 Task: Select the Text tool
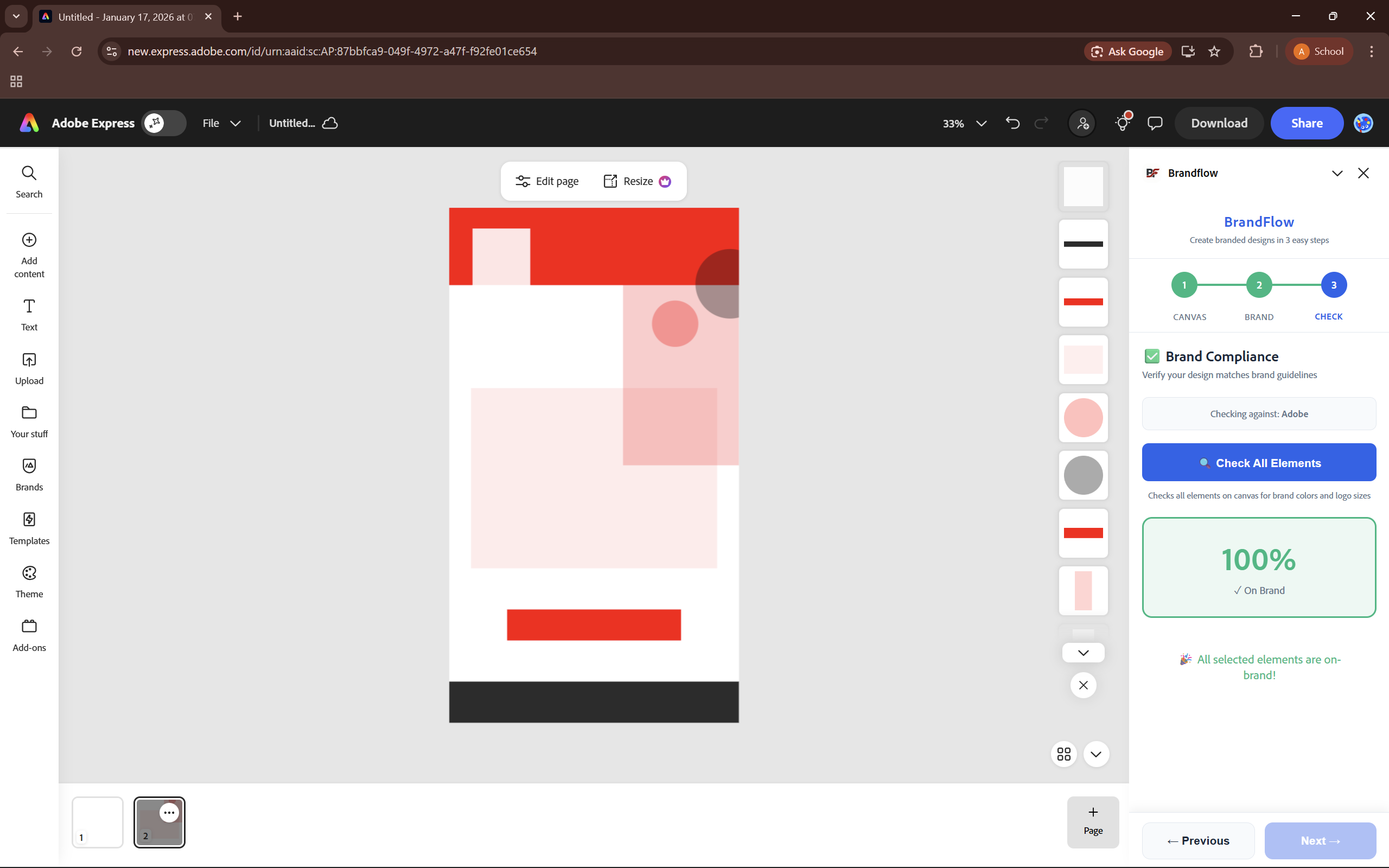tap(29, 315)
